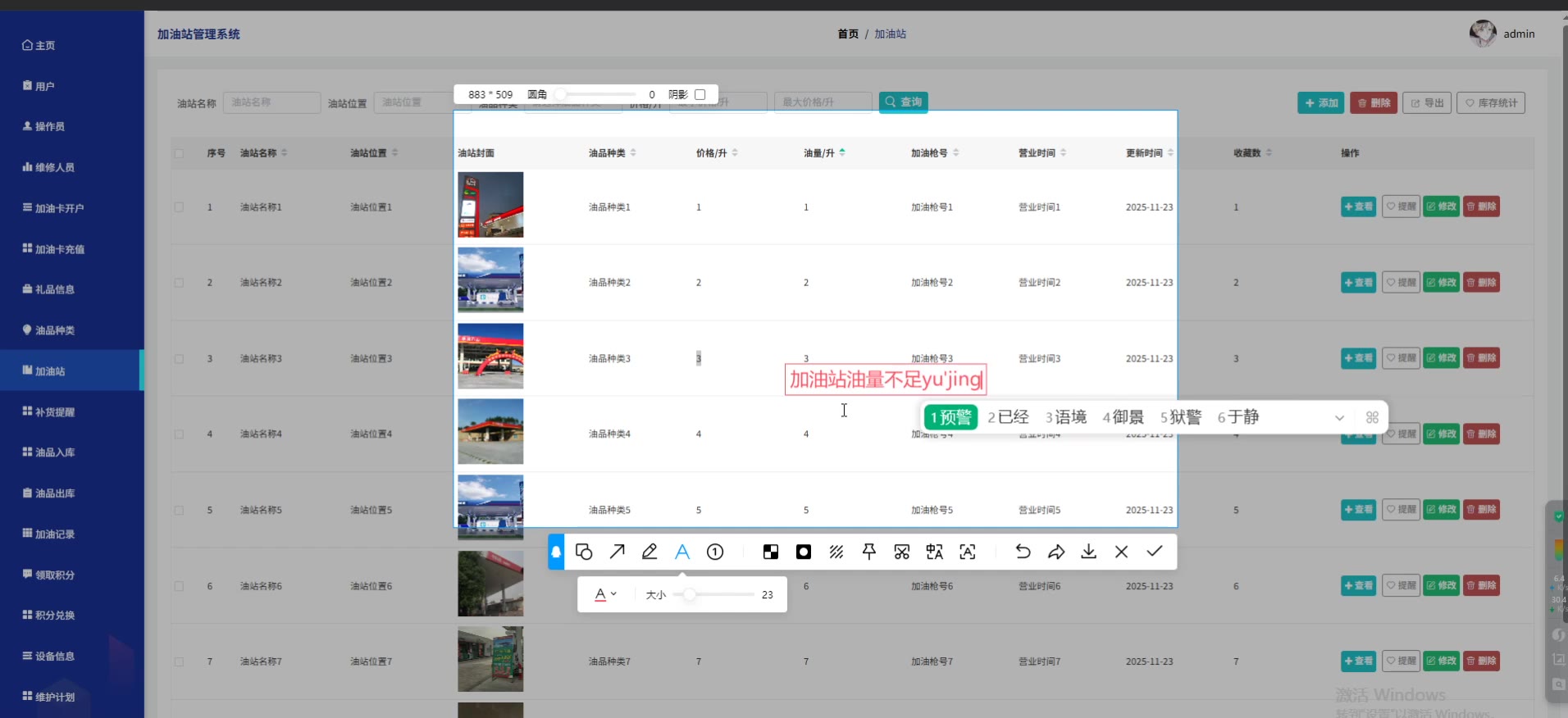Select the arrow annotation tool
Viewport: 1568px width, 718px height.
(617, 552)
